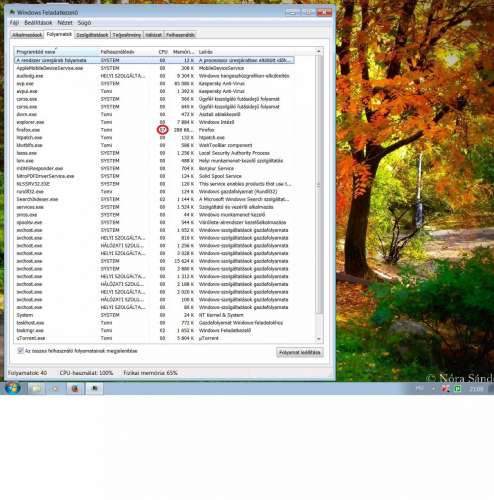Click the taskbar clock
Image resolution: width=494 pixels, height=500 pixels.
476,389
